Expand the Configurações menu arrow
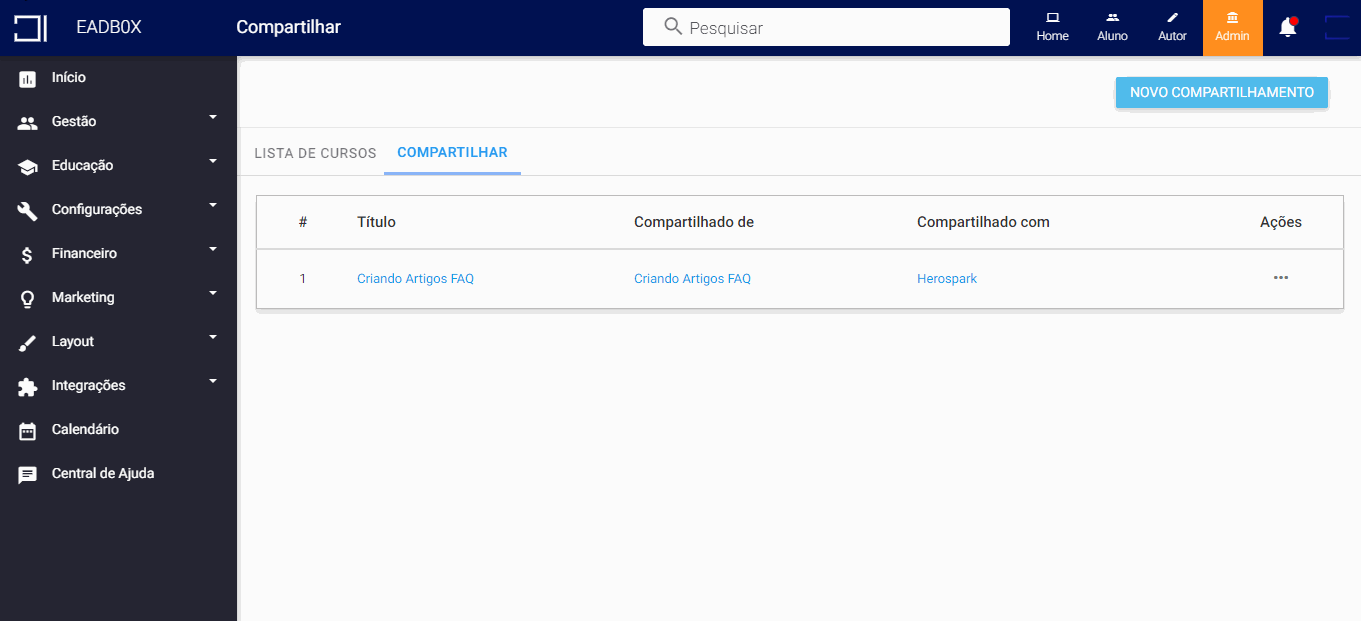Screen dimensions: 1361x621 coord(213,205)
